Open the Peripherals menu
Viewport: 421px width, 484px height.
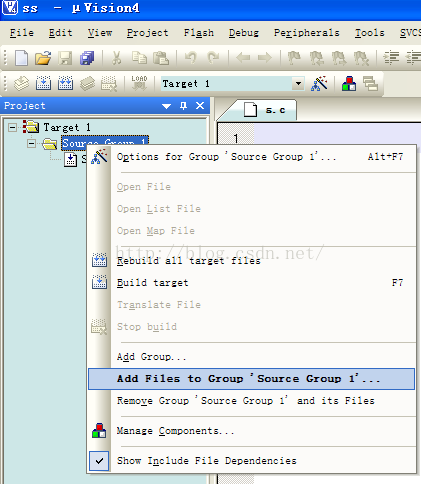(307, 33)
